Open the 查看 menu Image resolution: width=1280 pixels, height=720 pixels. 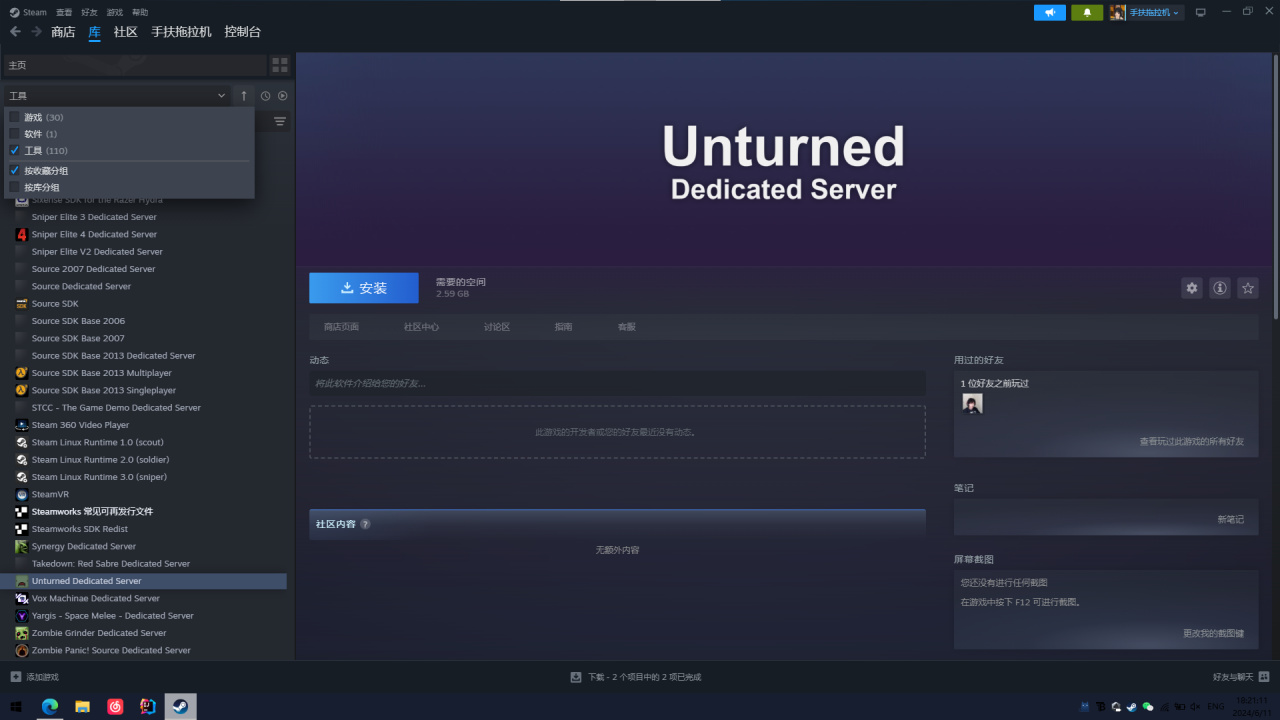[64, 12]
